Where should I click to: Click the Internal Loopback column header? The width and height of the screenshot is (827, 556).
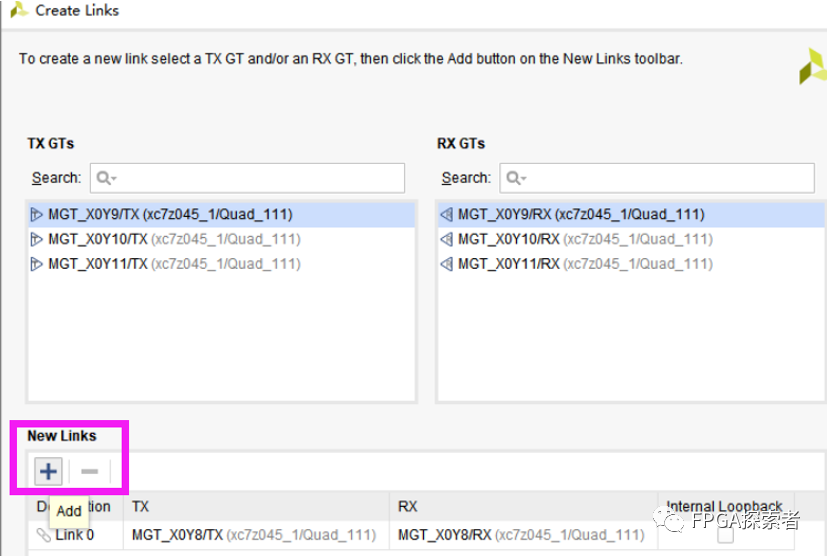tap(724, 507)
